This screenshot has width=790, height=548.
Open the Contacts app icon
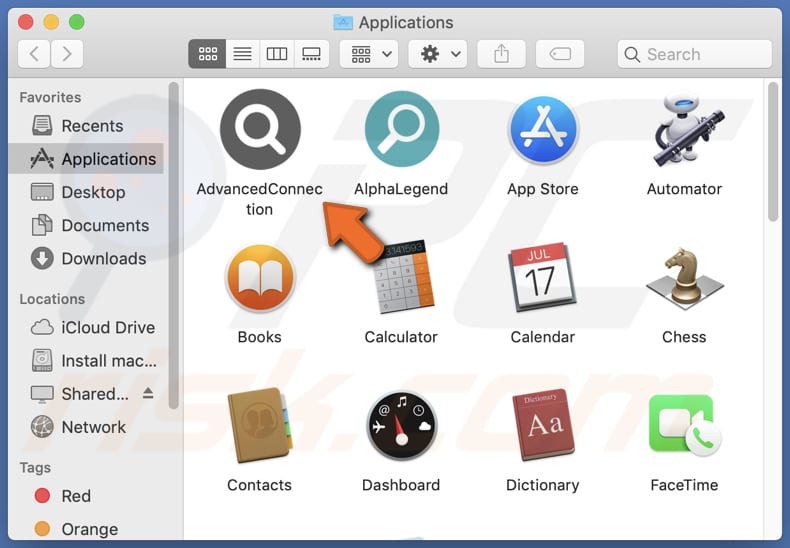(x=259, y=425)
